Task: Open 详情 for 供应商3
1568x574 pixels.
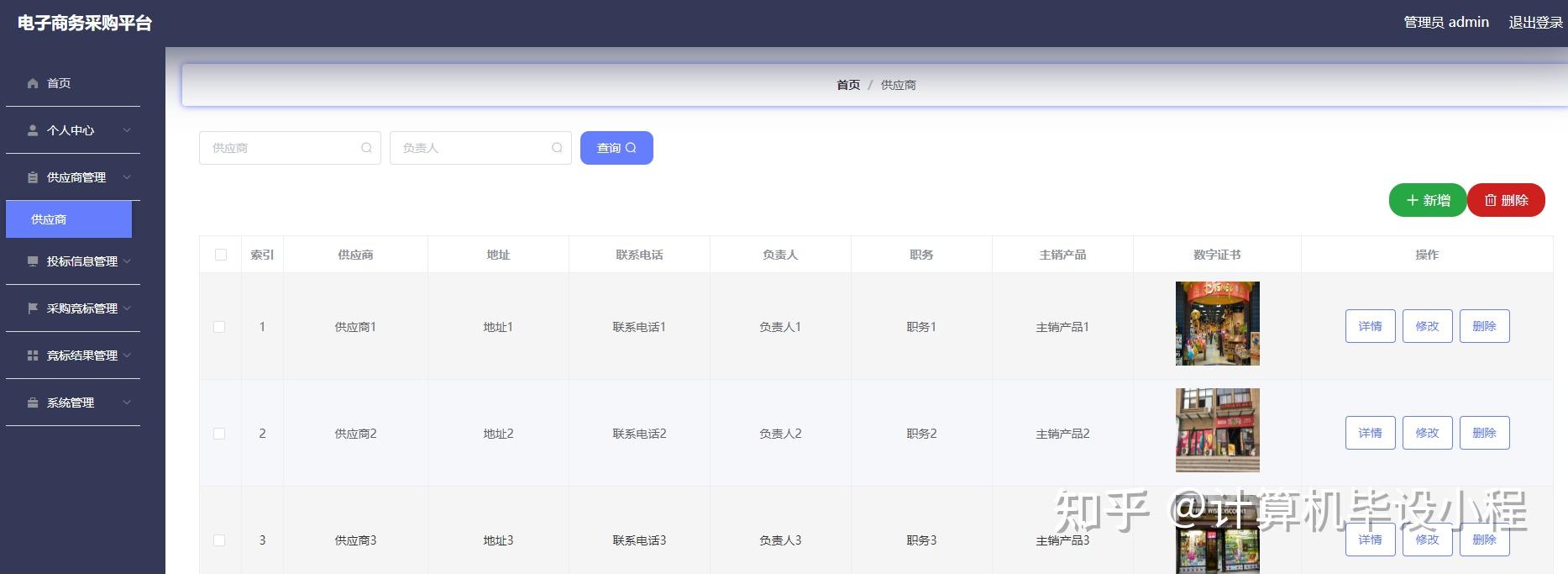Action: coord(1371,540)
